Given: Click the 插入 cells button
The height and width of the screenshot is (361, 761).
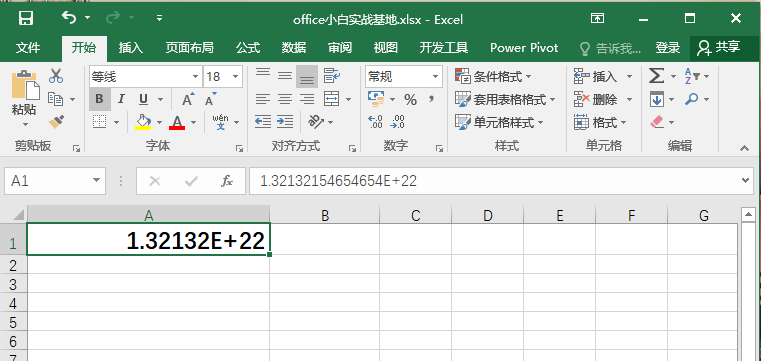Looking at the screenshot, I should [x=596, y=76].
